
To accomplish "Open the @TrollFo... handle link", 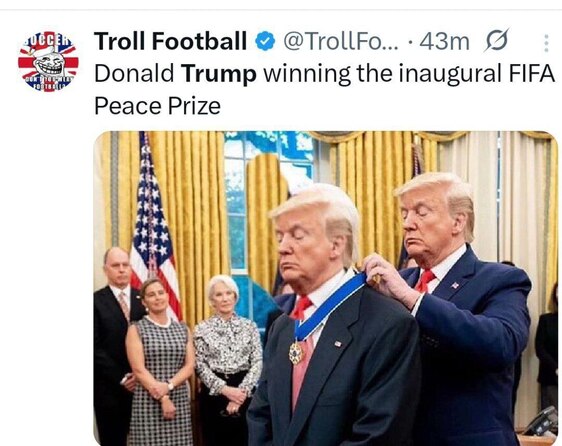I will [x=341, y=41].
